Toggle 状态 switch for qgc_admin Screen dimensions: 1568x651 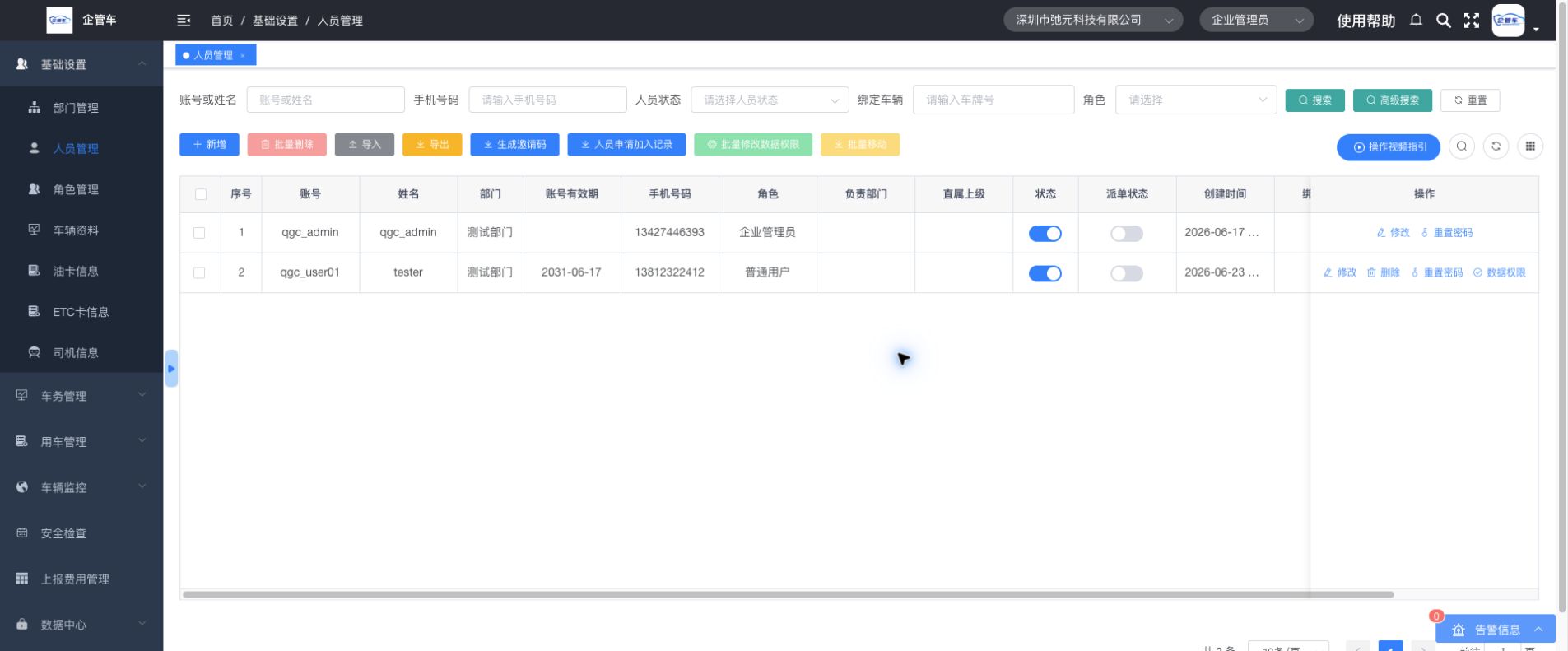pyautogui.click(x=1045, y=234)
